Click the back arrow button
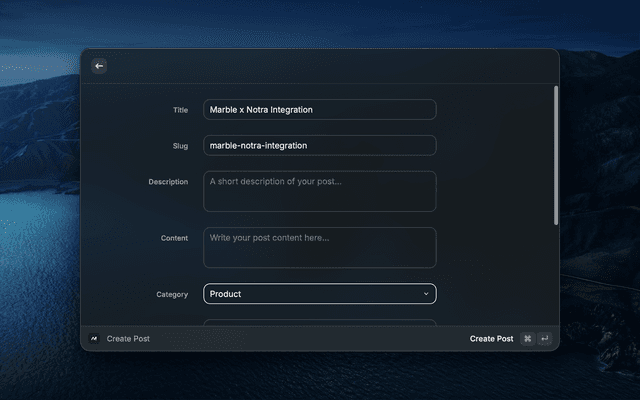 point(99,66)
